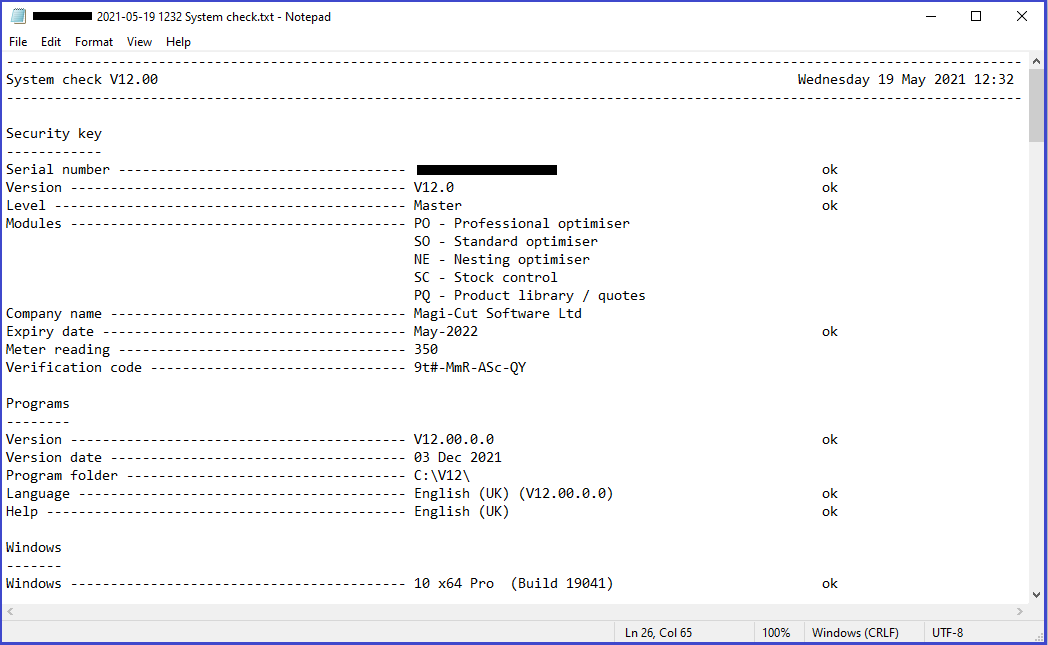Viewport: 1048px width, 645px height.
Task: Click the '03 Dec 2021' version date
Action: (458, 458)
